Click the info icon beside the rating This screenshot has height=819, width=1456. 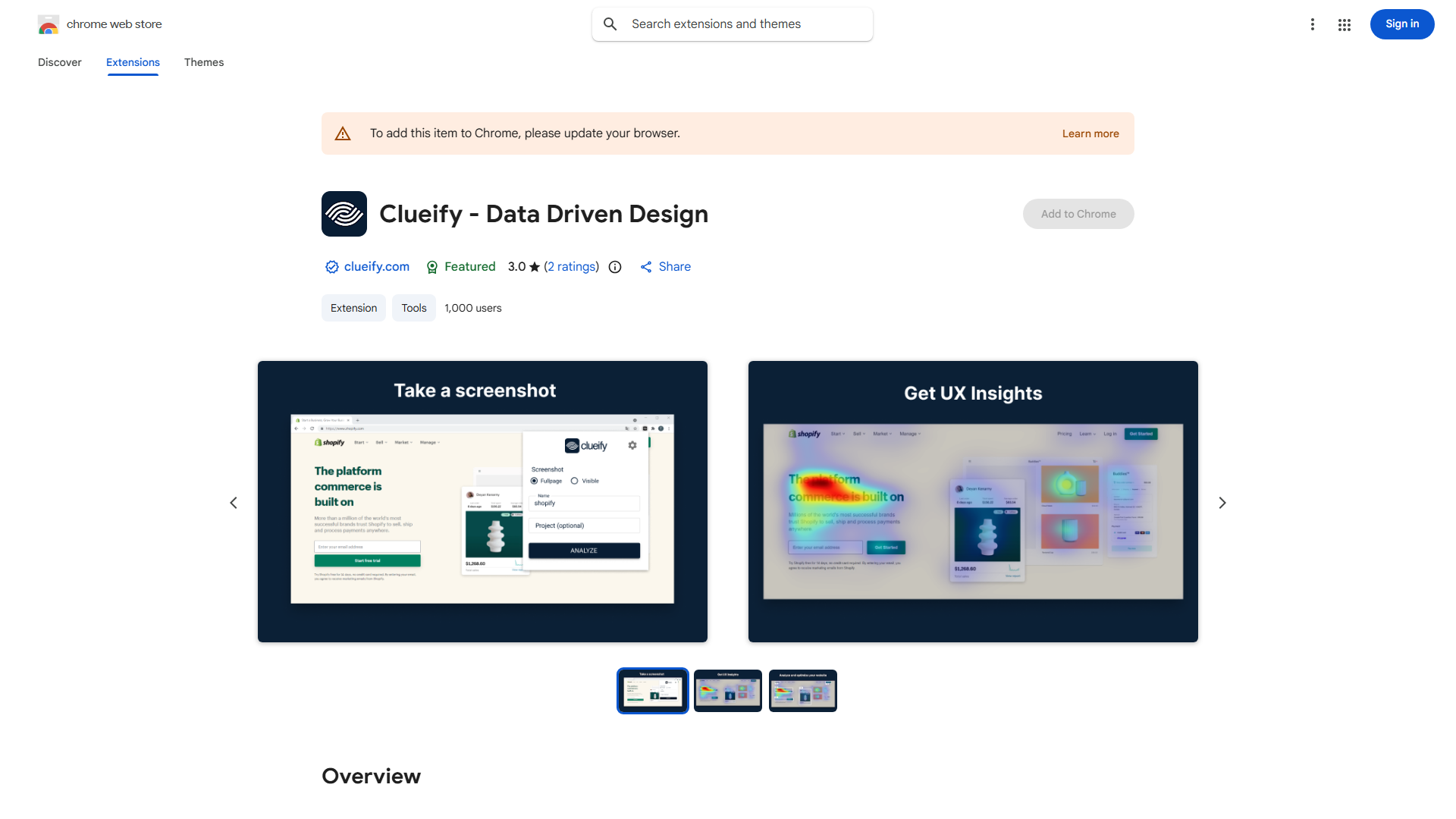click(614, 267)
